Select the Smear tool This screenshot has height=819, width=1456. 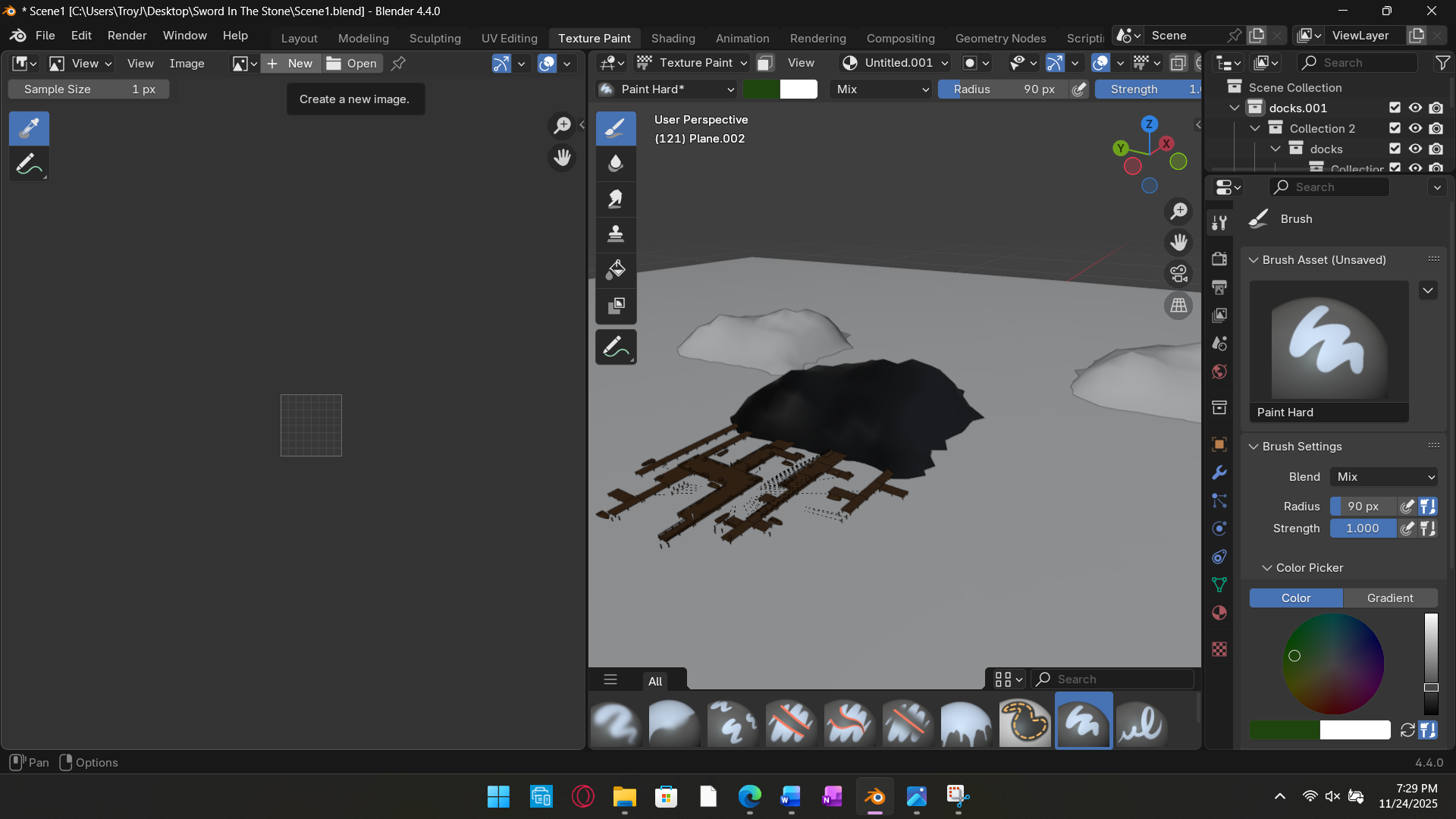pos(616,199)
